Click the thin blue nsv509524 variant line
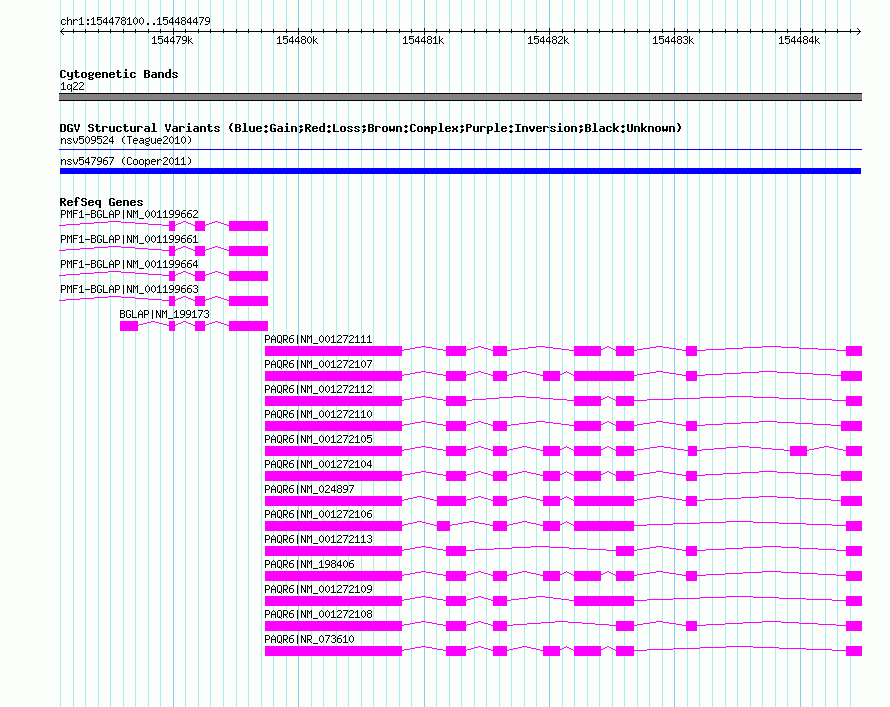The width and height of the screenshot is (890, 707). 460,150
